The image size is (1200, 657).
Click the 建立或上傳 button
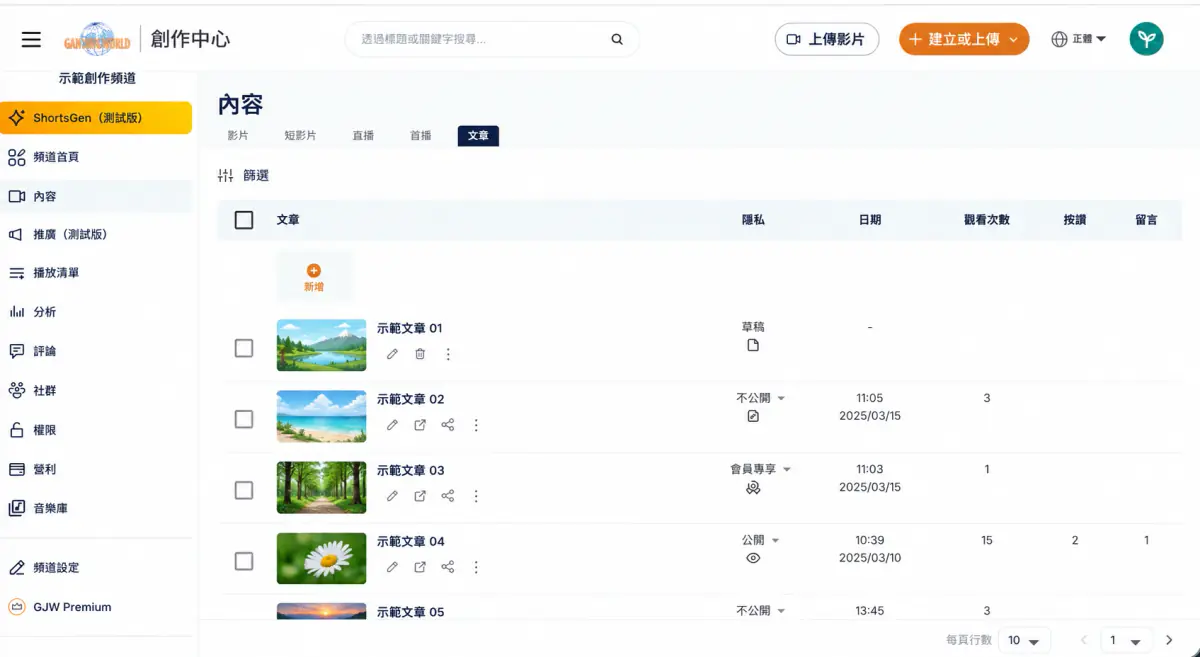pyautogui.click(x=964, y=39)
